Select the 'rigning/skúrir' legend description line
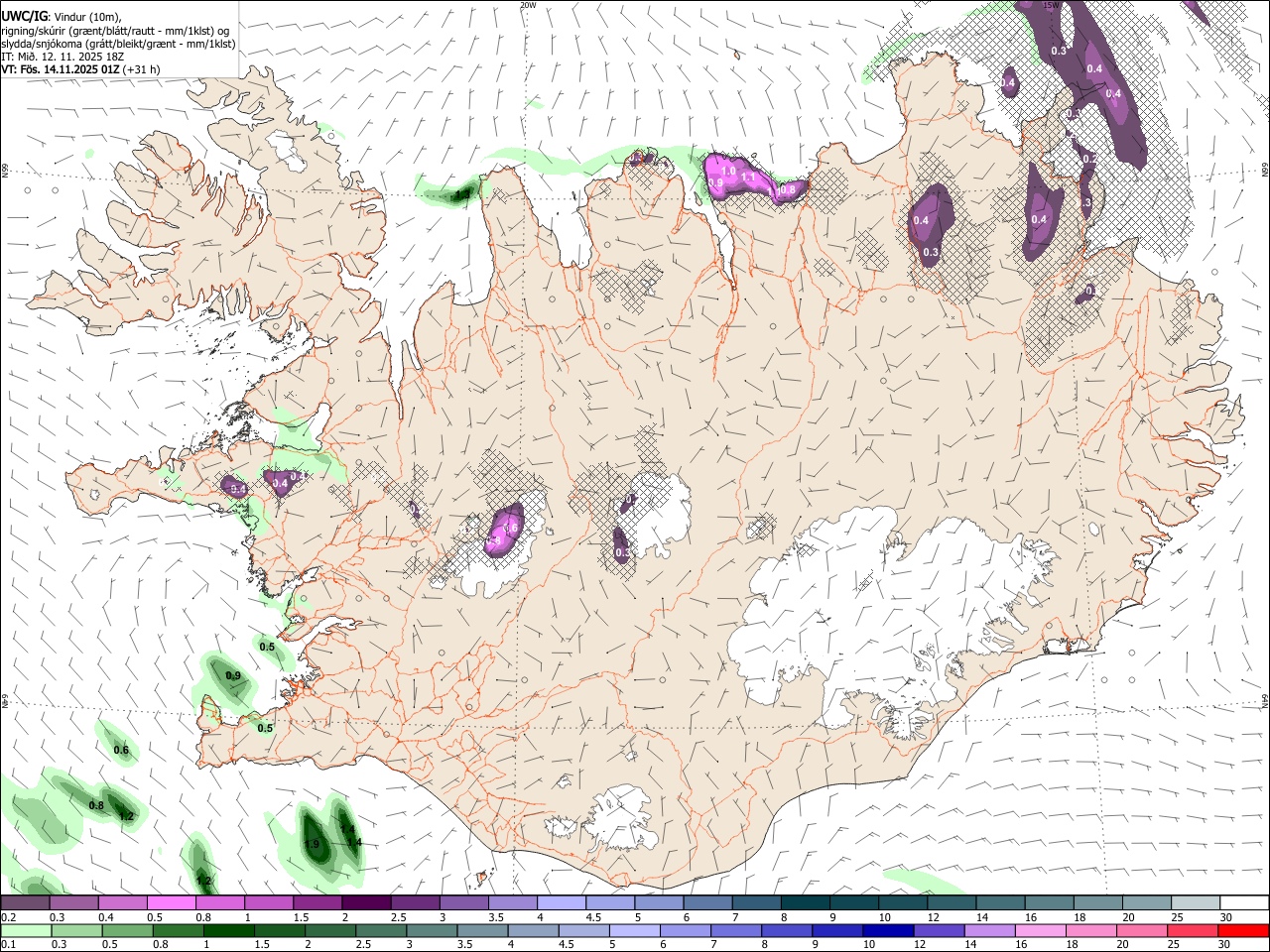The height and width of the screenshot is (952, 1270). [x=115, y=31]
